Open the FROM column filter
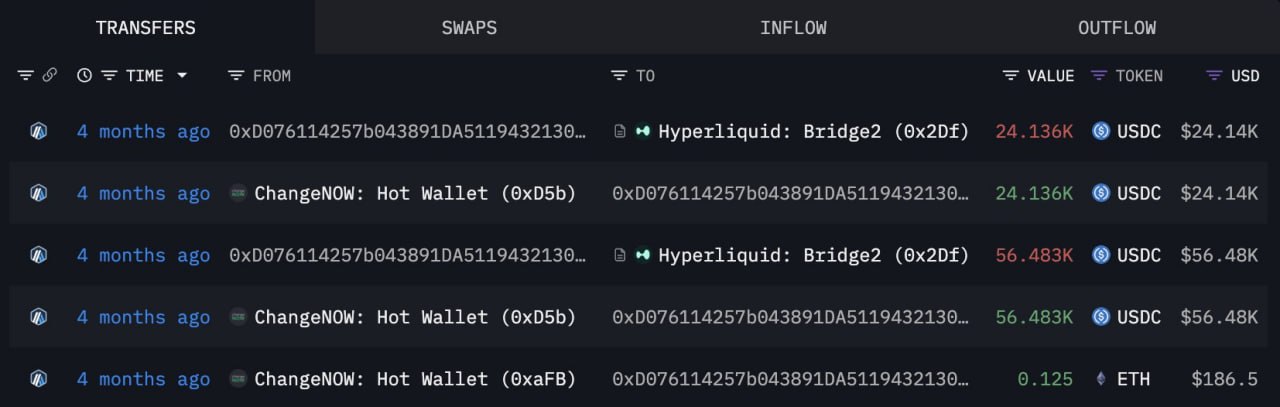 [x=236, y=76]
